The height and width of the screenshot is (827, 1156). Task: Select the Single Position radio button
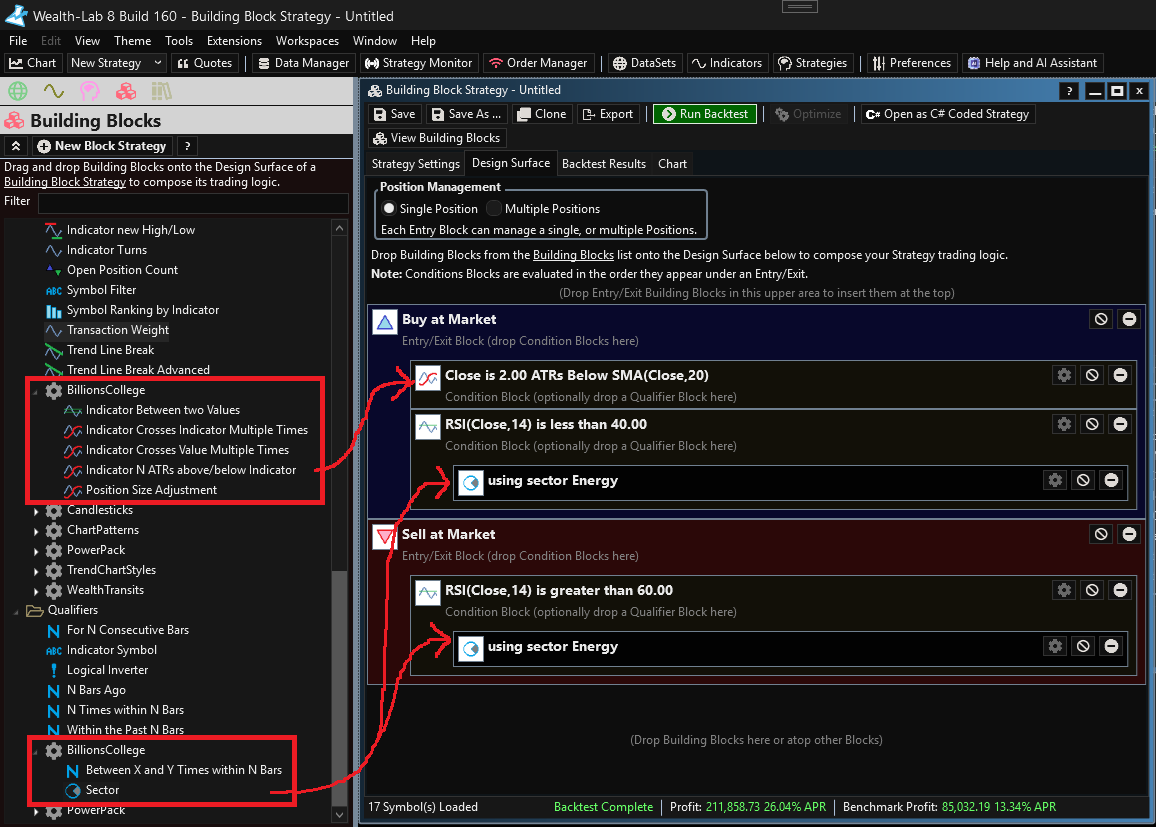(x=389, y=209)
